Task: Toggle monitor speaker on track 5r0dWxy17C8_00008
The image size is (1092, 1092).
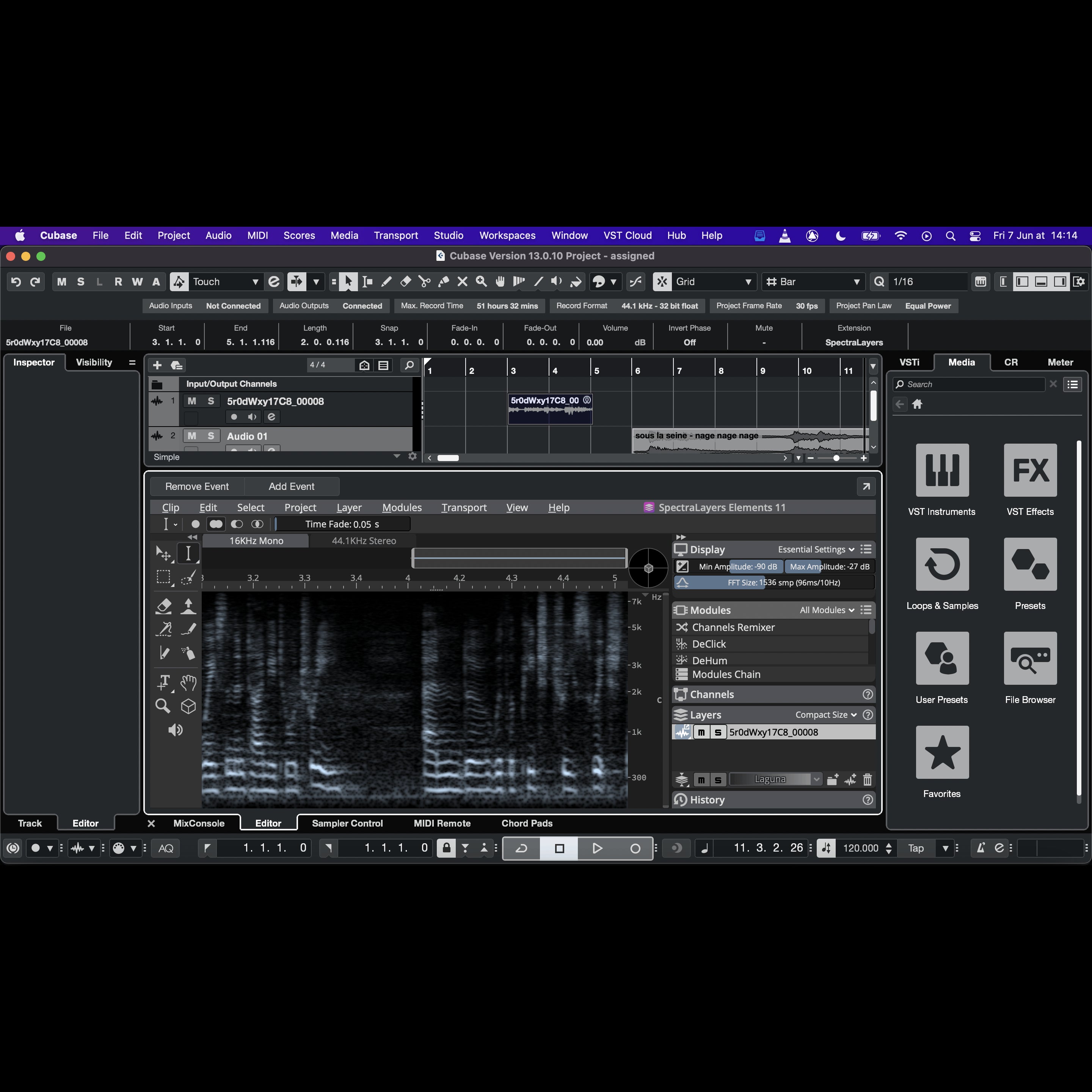Action: click(252, 417)
